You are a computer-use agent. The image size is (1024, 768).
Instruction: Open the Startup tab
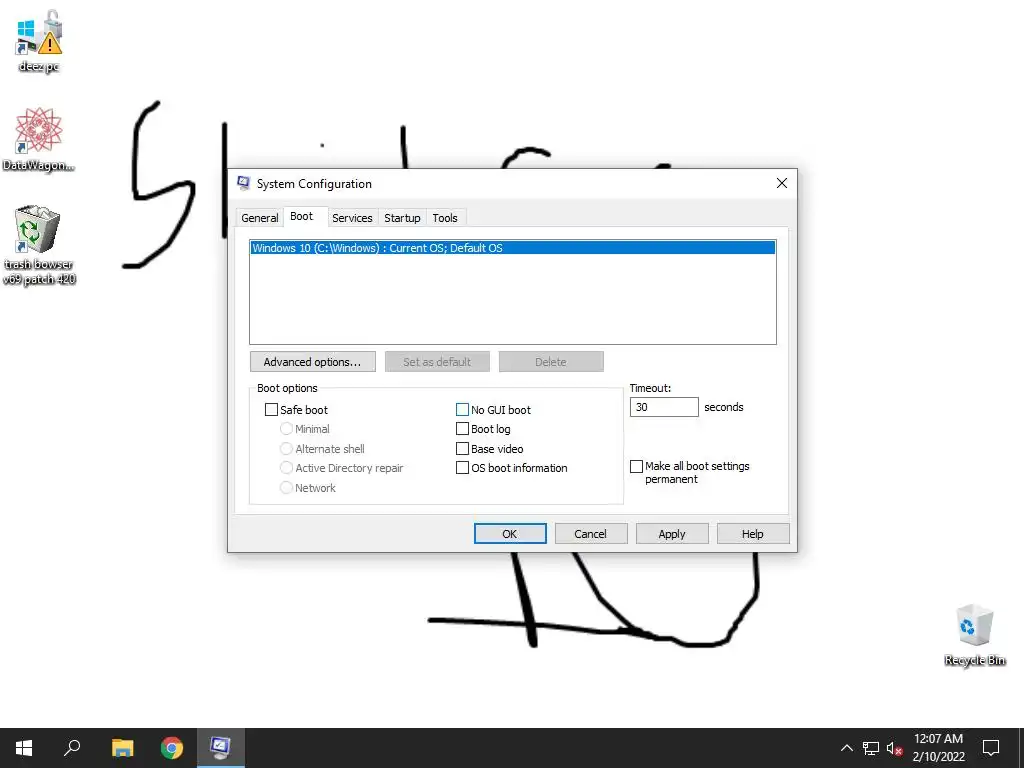click(402, 218)
